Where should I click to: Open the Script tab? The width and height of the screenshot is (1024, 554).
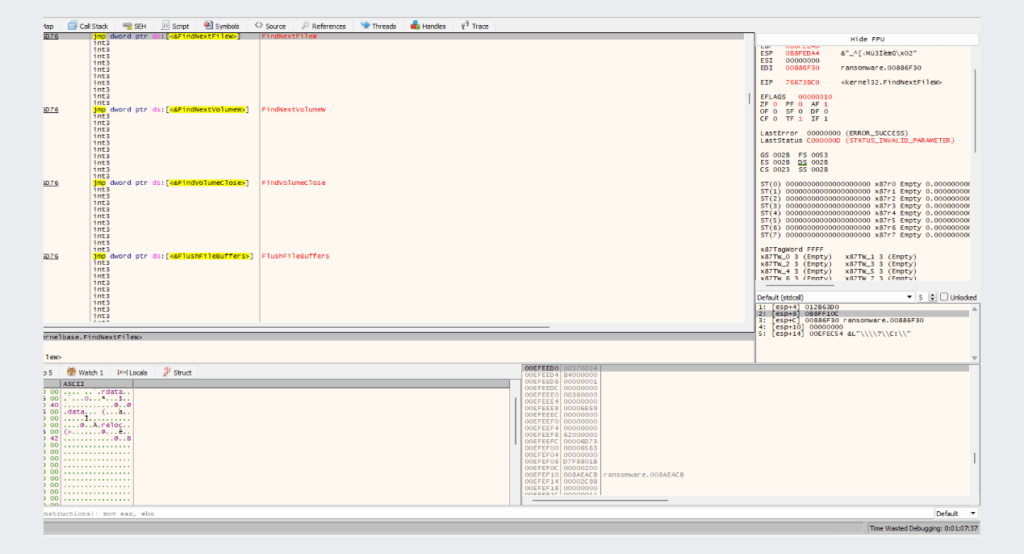point(175,26)
